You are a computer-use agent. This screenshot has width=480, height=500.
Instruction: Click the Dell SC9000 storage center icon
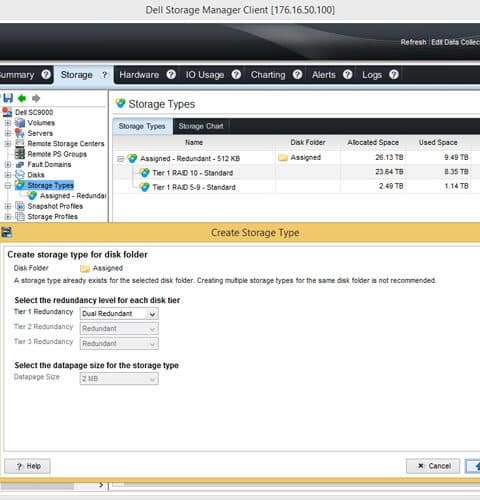click(7, 112)
